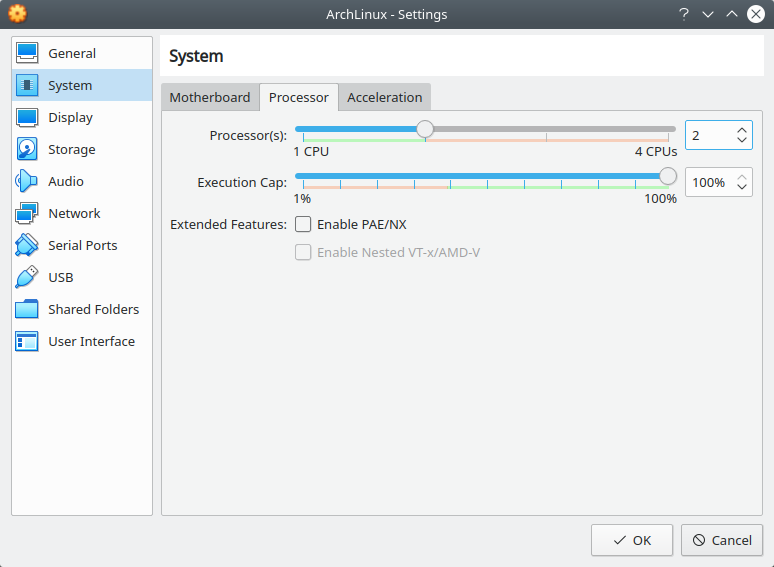This screenshot has height=567, width=774.
Task: Switch to the Acceleration tab
Action: [x=385, y=97]
